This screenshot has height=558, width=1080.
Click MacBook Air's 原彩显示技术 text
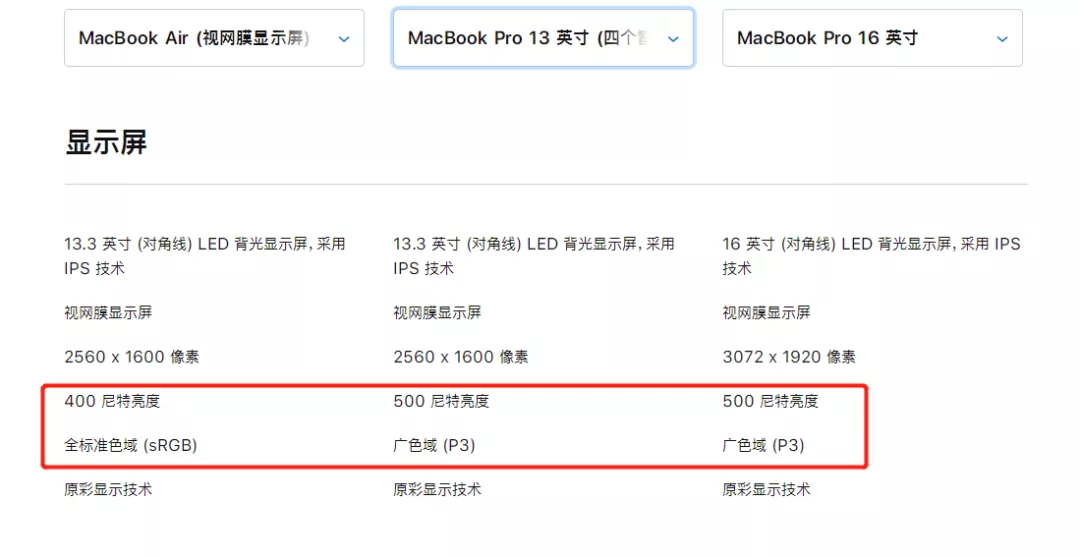coord(108,489)
